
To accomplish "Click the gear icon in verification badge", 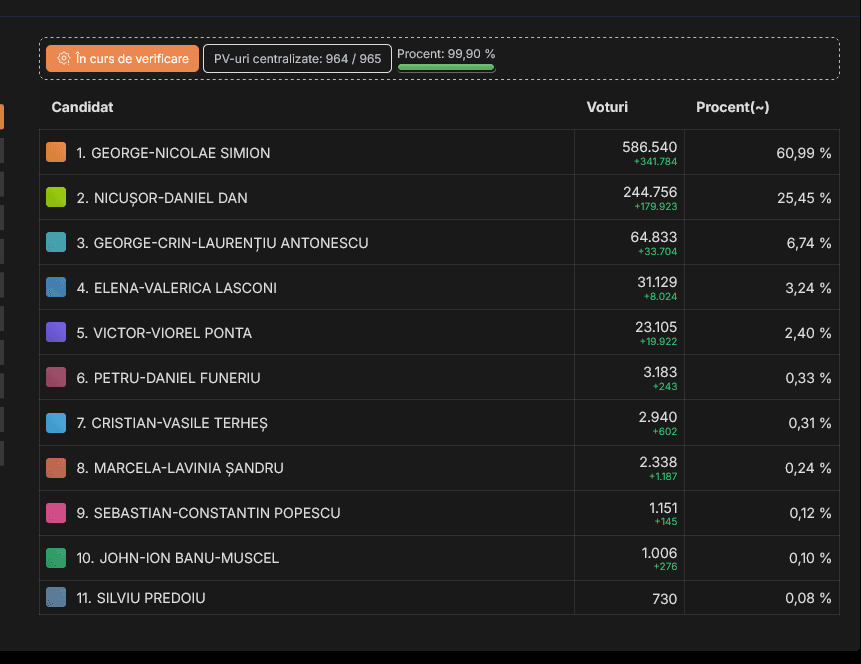I will pos(64,59).
